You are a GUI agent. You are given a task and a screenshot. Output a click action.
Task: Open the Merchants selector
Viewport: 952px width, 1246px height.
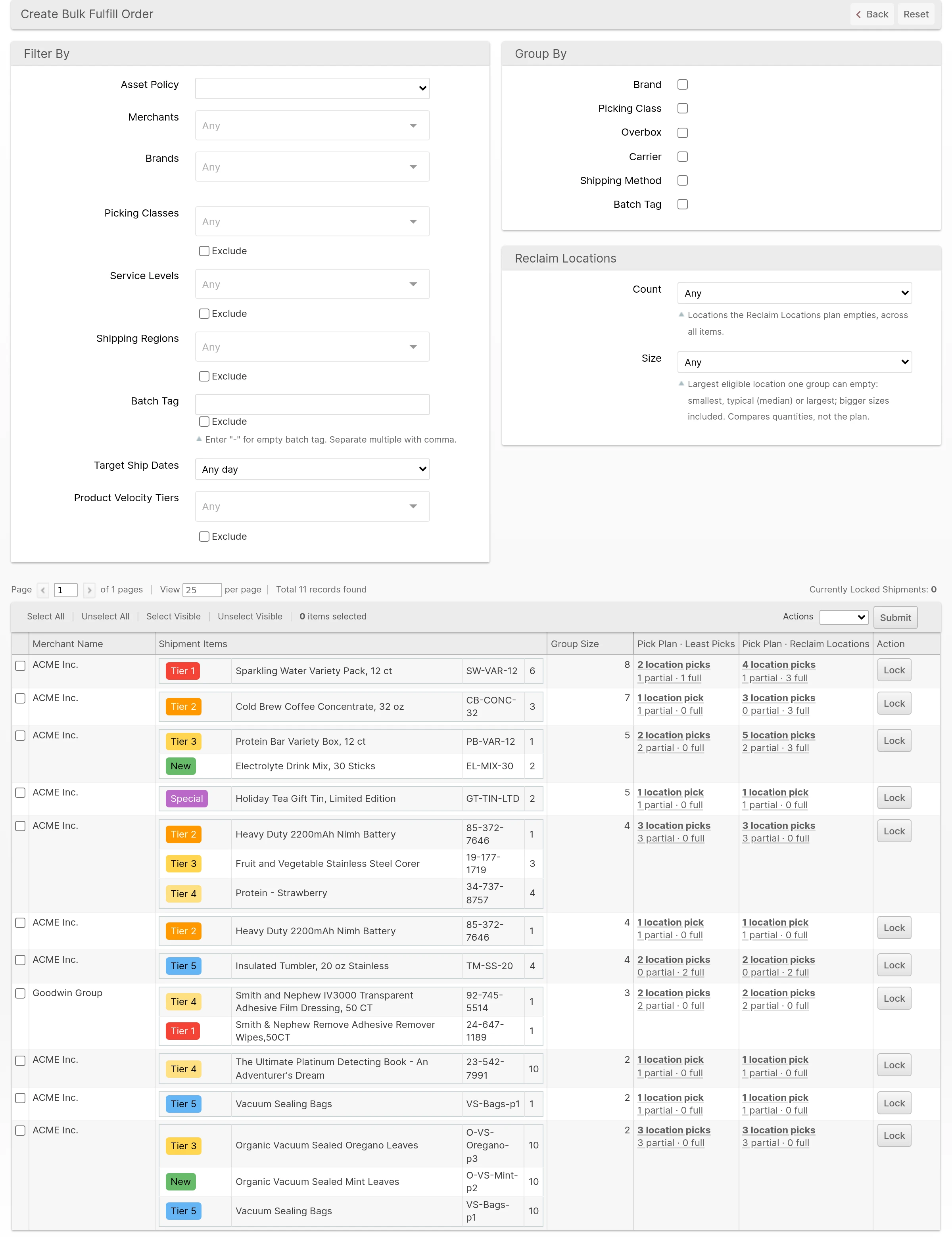click(x=312, y=125)
